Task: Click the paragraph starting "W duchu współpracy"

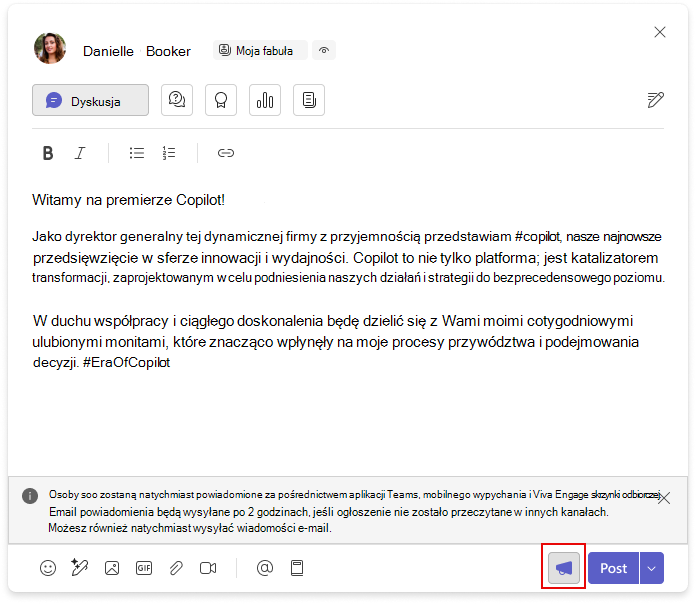Action: (336, 342)
